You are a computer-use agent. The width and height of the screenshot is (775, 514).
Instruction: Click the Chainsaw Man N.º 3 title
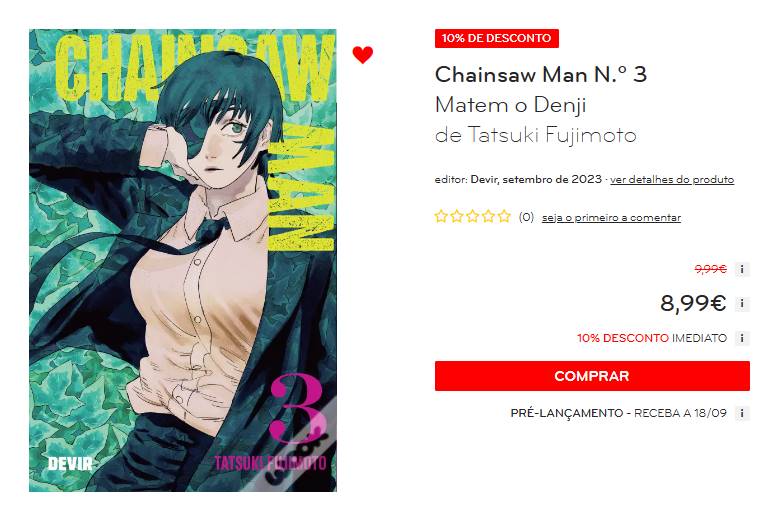click(541, 75)
